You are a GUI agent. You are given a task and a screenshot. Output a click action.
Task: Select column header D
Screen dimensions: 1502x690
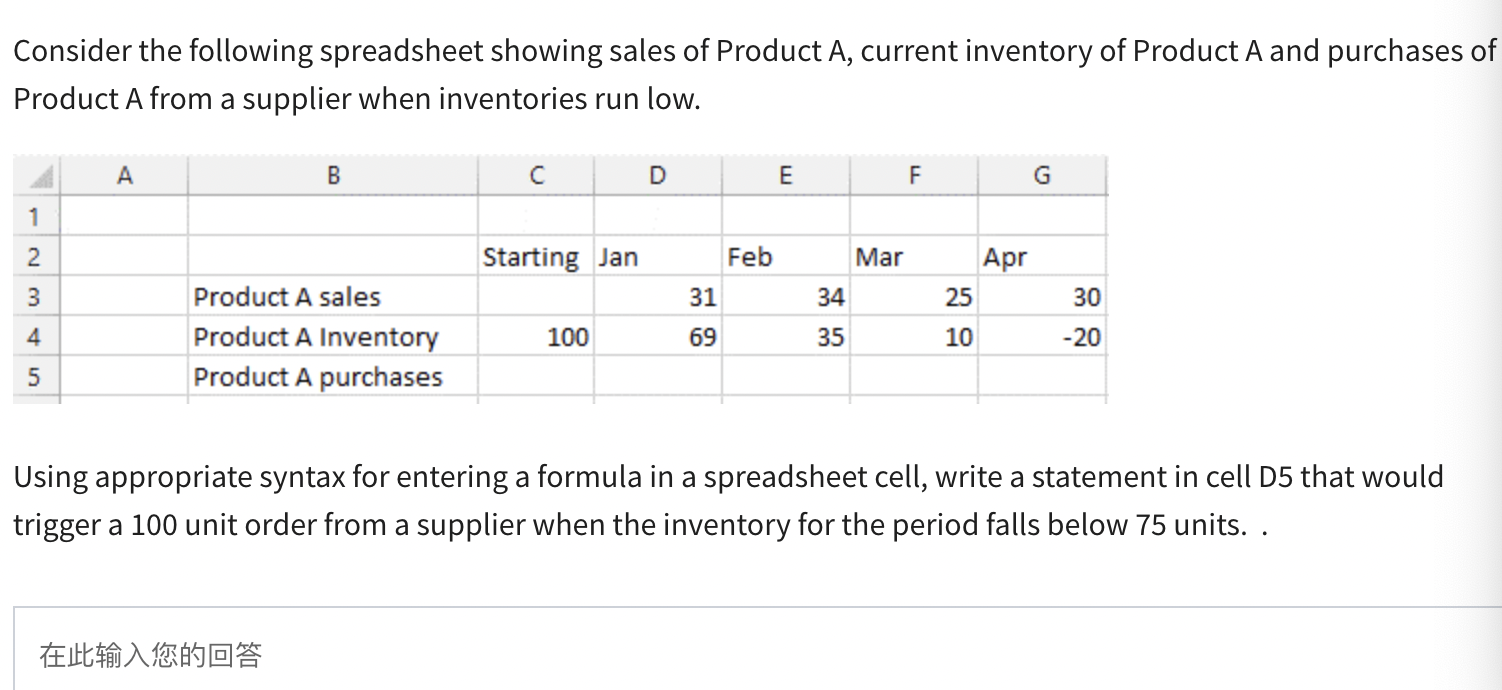point(657,175)
